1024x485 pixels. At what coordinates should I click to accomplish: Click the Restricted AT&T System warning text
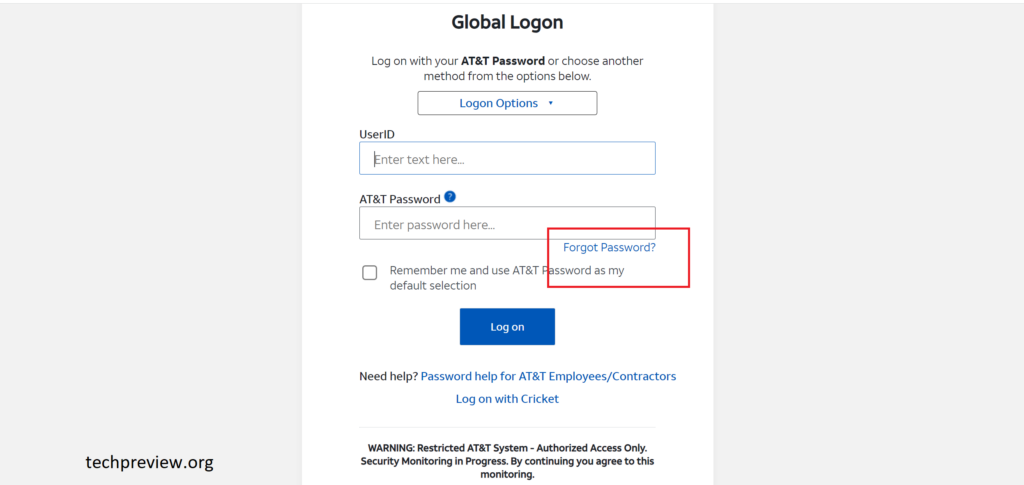(507, 447)
